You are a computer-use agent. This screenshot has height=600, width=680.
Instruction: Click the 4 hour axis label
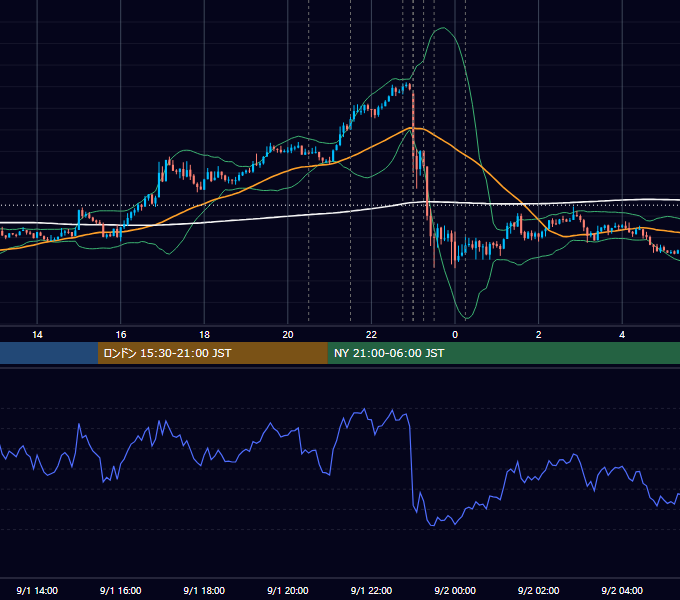point(622,335)
